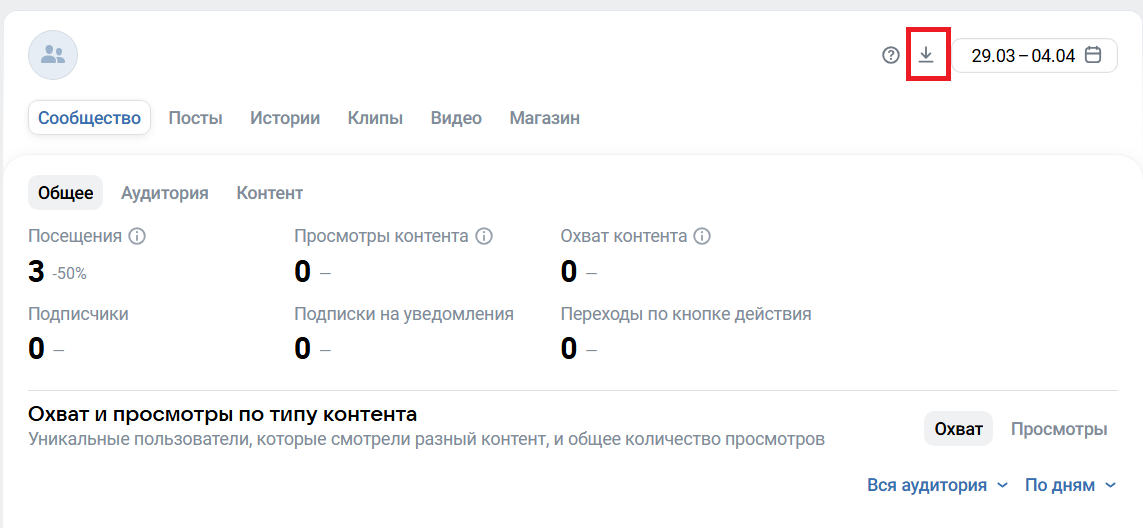The width and height of the screenshot is (1143, 528).
Task: Open the Посты tab
Action: pyautogui.click(x=195, y=118)
